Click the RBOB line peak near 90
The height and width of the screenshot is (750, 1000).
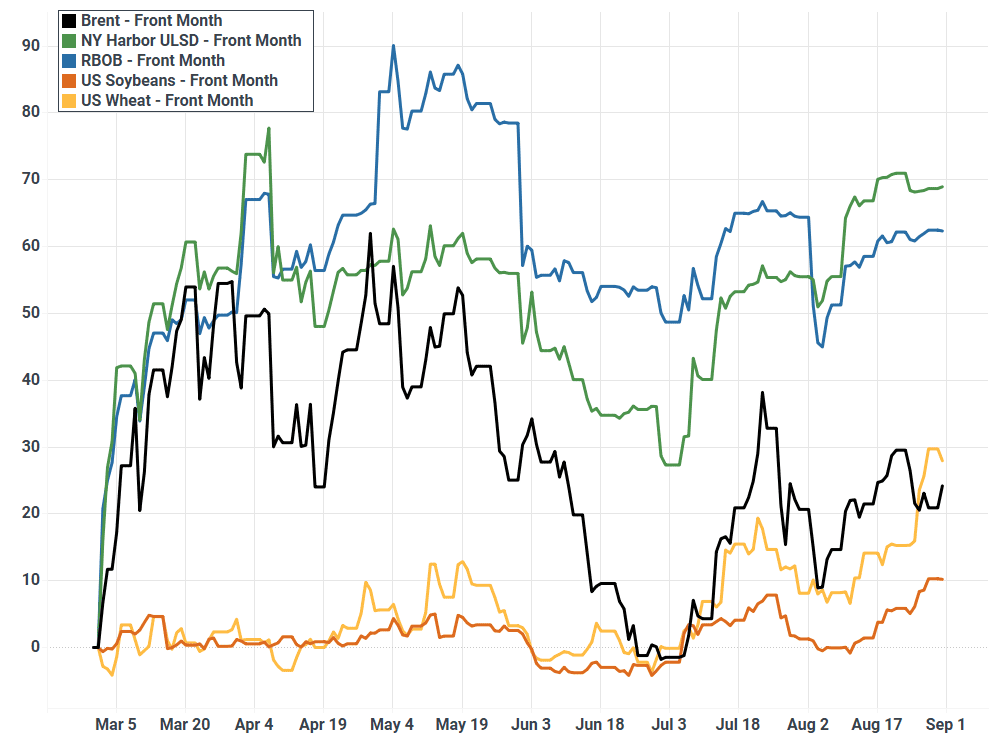(393, 46)
